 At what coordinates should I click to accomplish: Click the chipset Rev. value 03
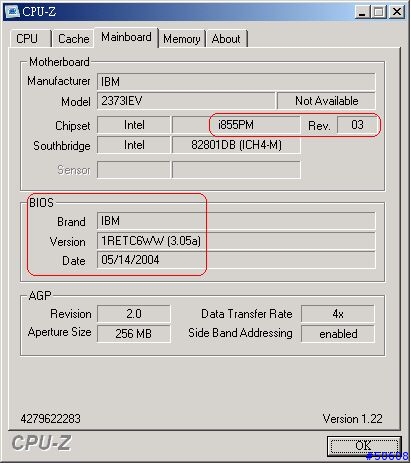[x=356, y=125]
